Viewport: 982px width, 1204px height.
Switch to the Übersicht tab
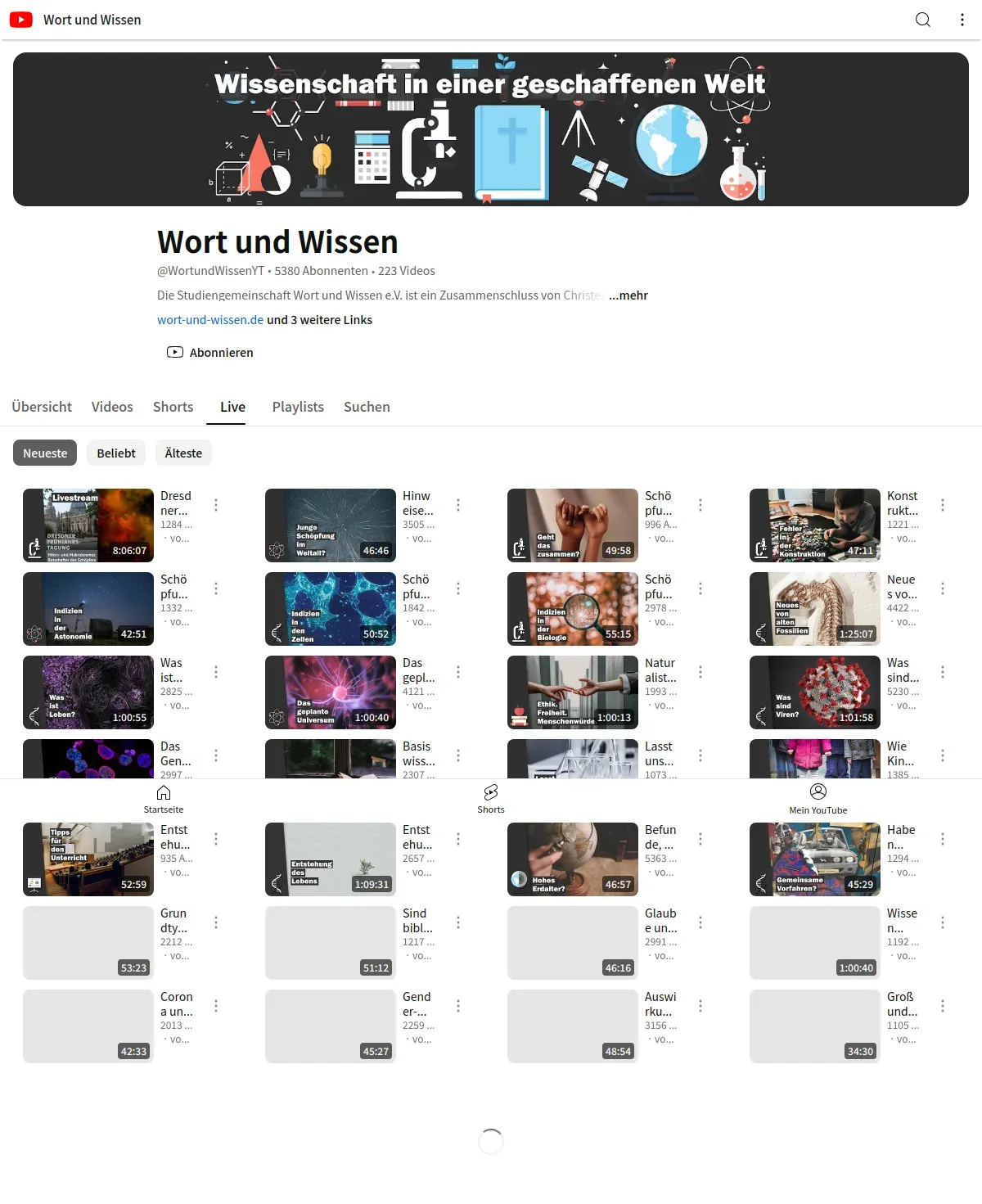[42, 407]
